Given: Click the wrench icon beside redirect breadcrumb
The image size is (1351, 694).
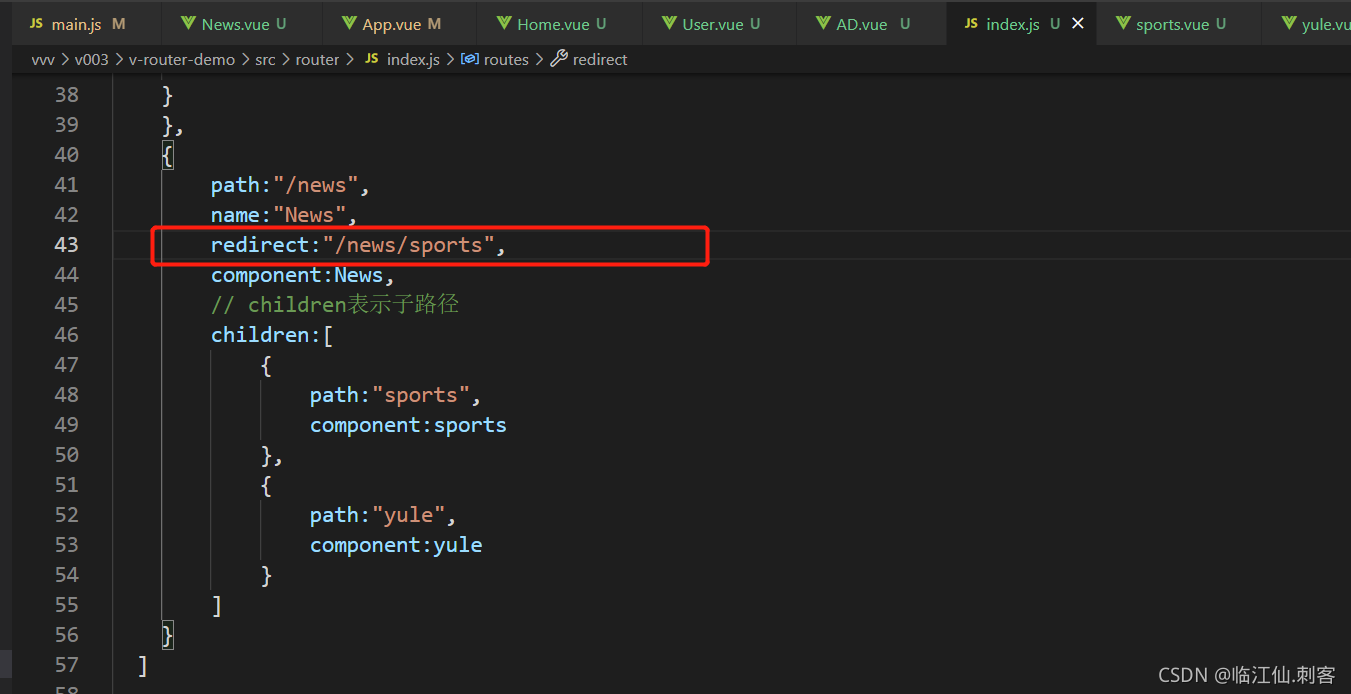Looking at the screenshot, I should [559, 60].
